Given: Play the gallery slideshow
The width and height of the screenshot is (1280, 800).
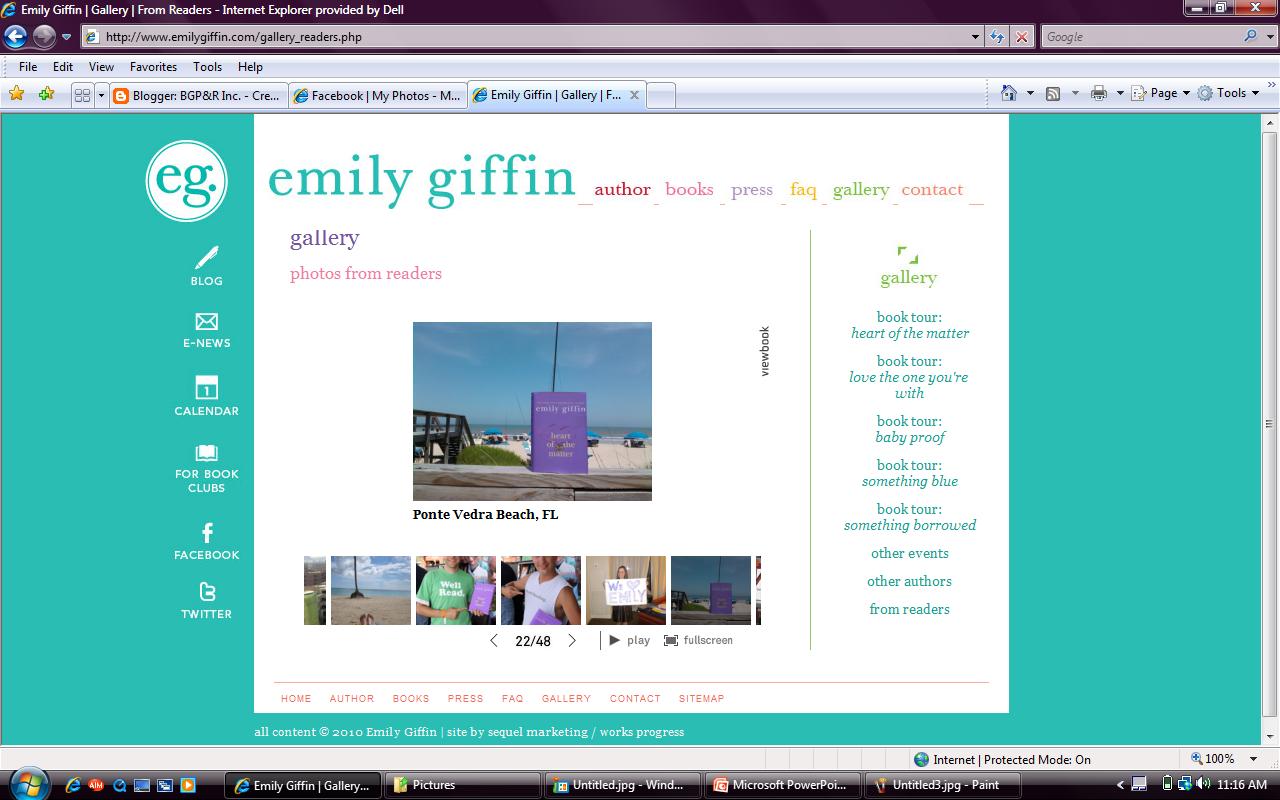Looking at the screenshot, I should tap(630, 640).
